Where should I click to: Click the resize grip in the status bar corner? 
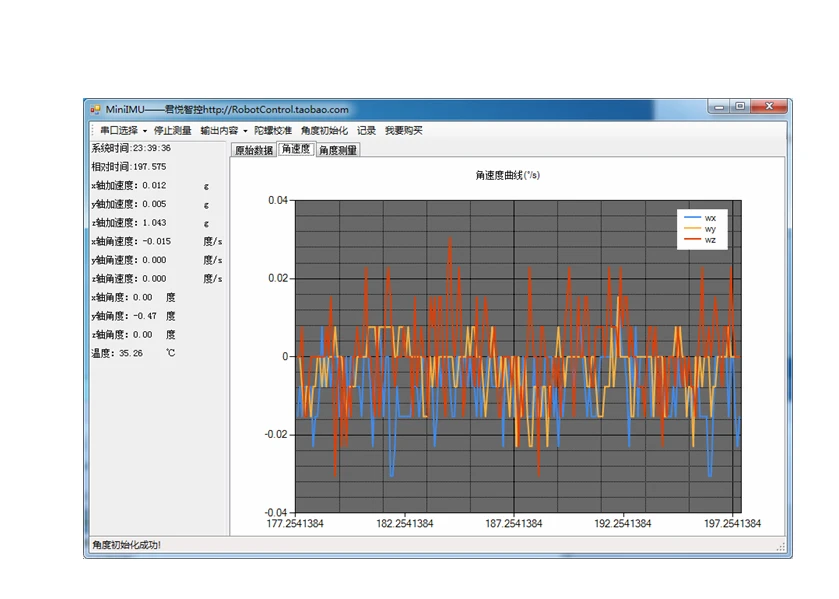[781, 548]
